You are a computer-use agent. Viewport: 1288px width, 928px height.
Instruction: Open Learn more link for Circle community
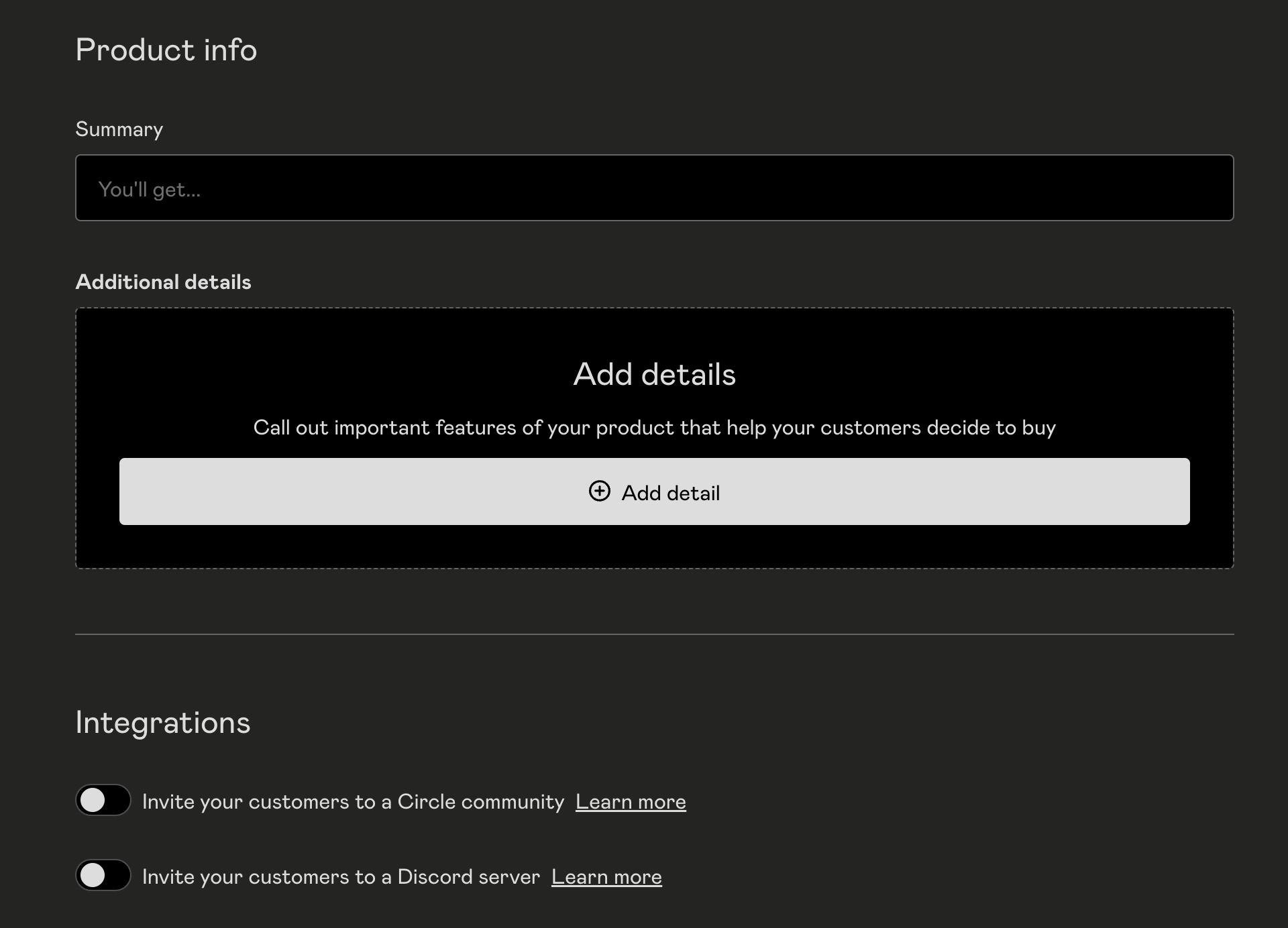coord(630,802)
